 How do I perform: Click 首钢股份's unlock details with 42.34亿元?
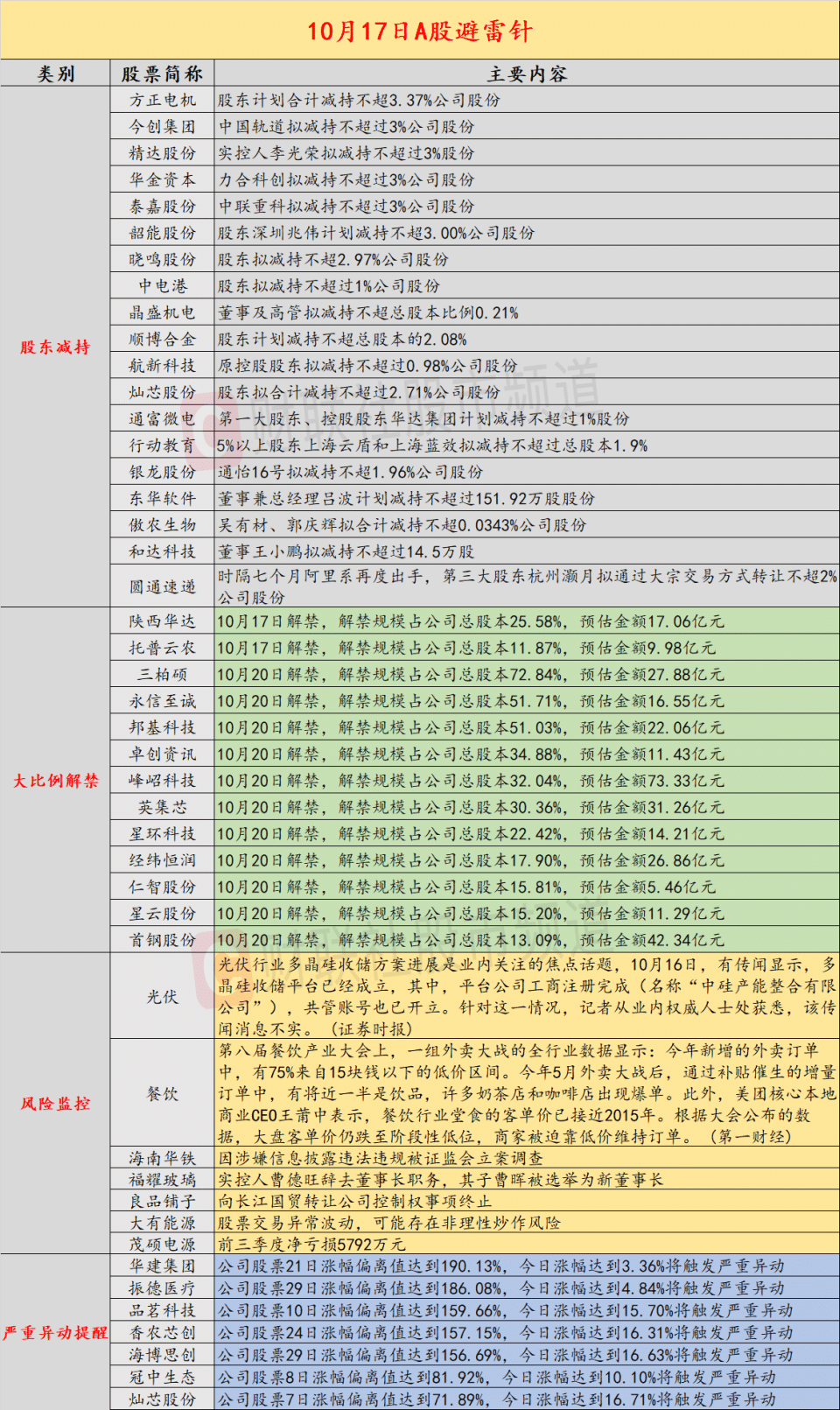click(x=470, y=940)
